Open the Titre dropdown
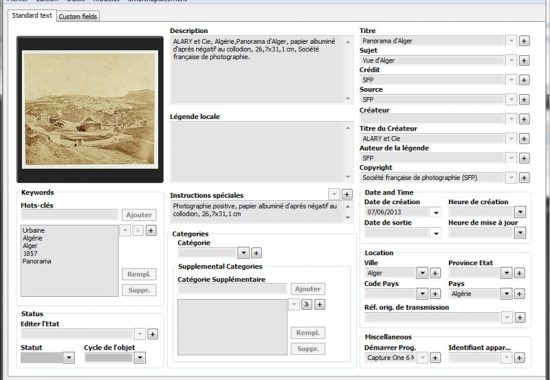This screenshot has width=550, height=380. pos(511,41)
